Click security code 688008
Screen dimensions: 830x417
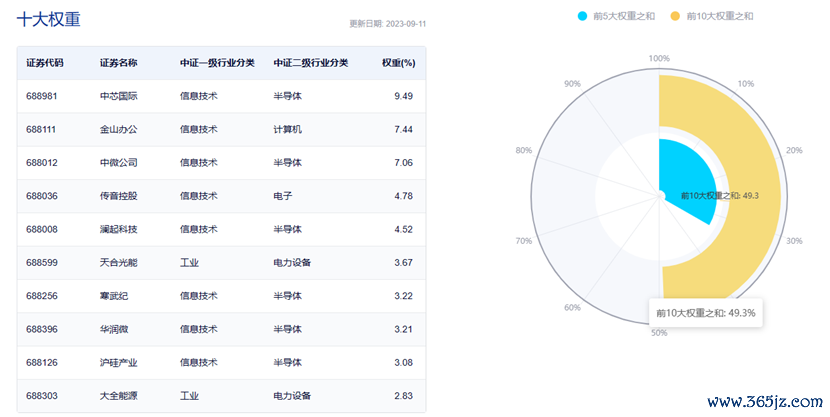(42, 230)
